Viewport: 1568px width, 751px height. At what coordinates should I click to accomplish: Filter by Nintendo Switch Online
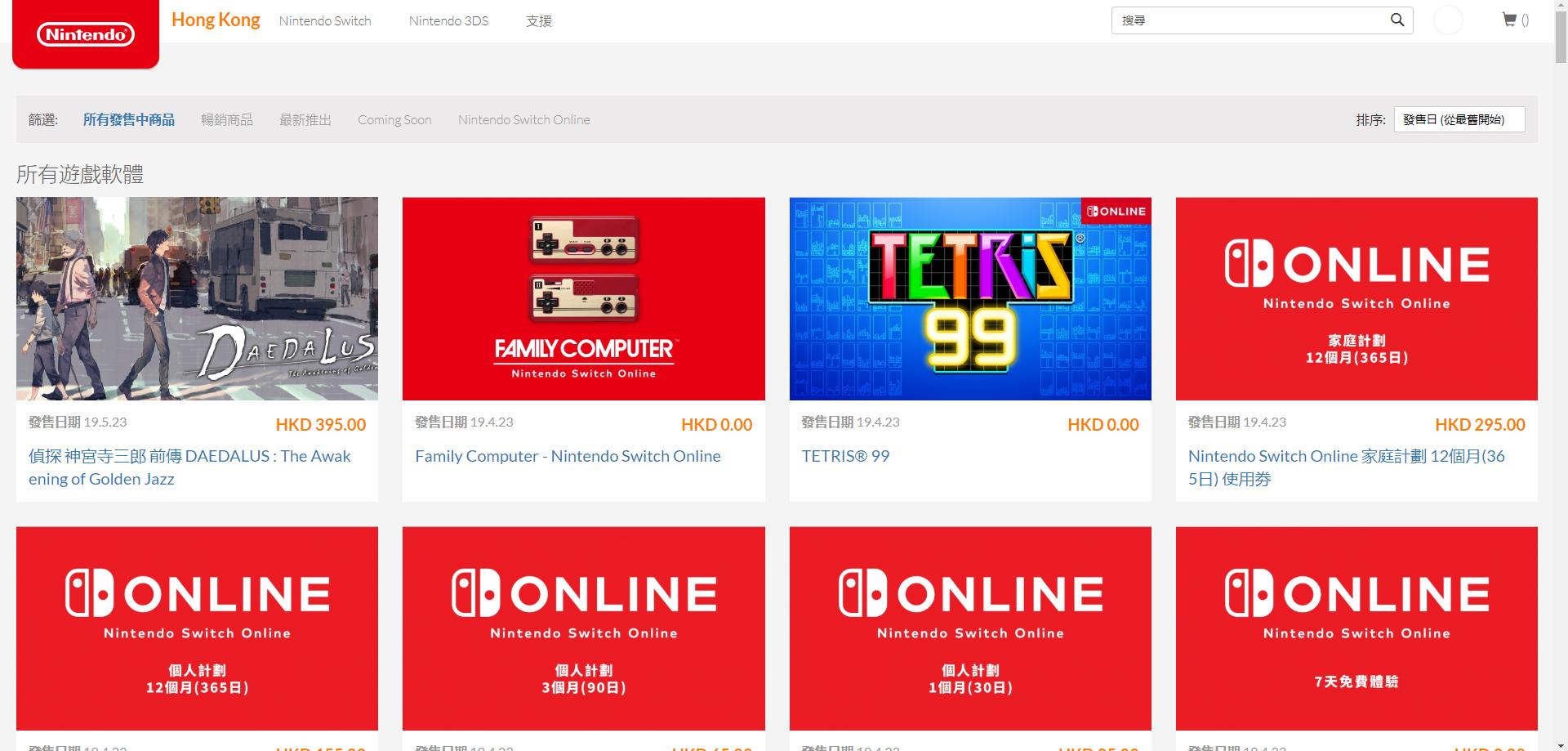pos(524,120)
